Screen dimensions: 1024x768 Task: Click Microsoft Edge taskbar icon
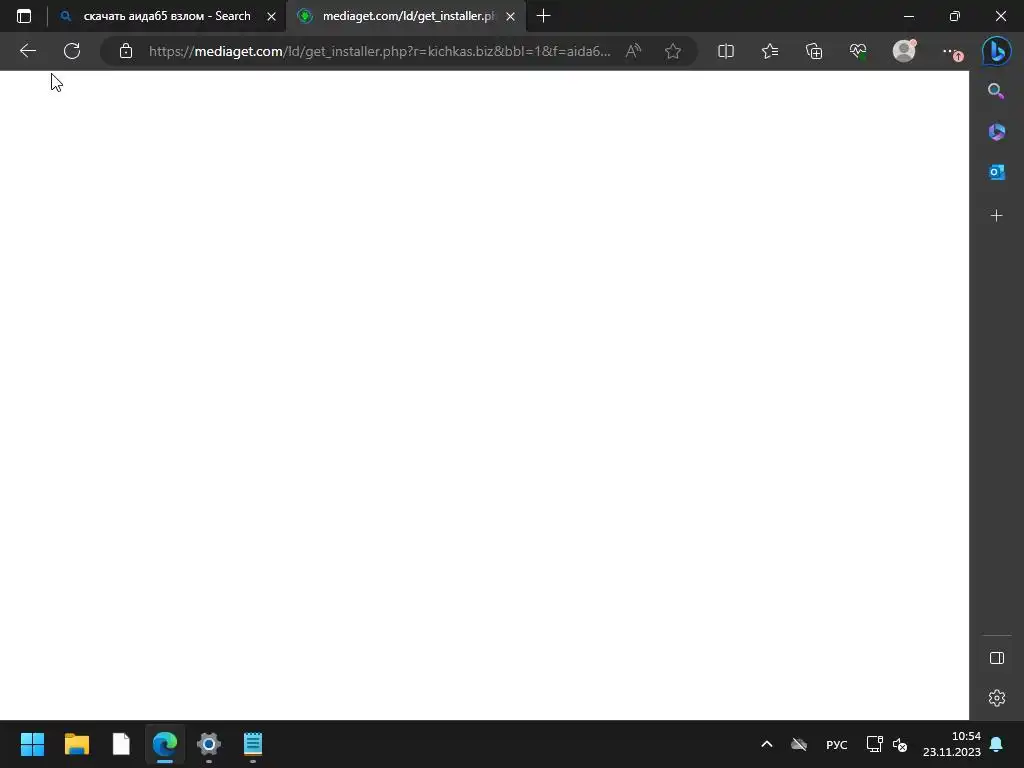[165, 744]
